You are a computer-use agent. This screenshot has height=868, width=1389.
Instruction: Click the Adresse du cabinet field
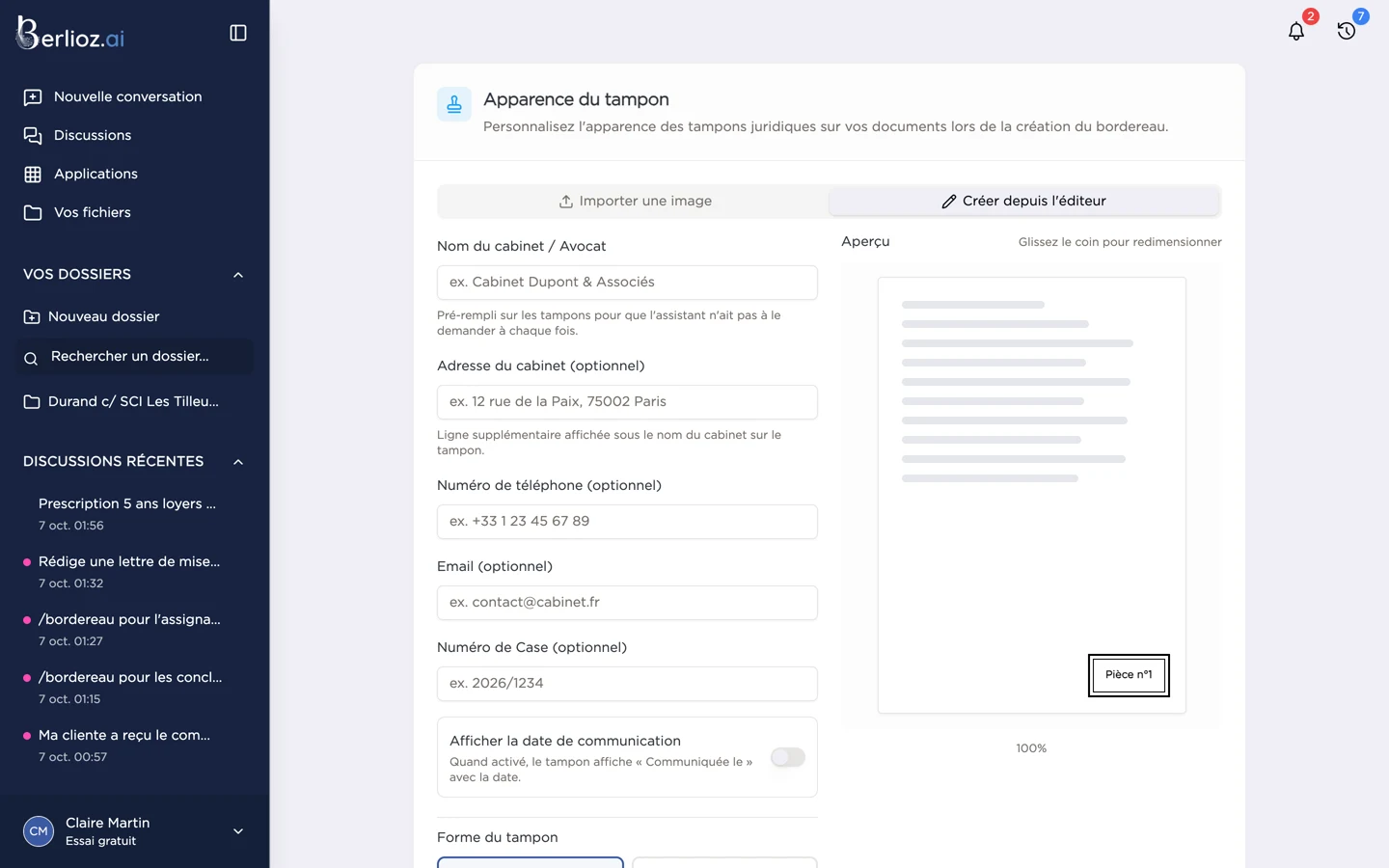pyautogui.click(x=627, y=402)
